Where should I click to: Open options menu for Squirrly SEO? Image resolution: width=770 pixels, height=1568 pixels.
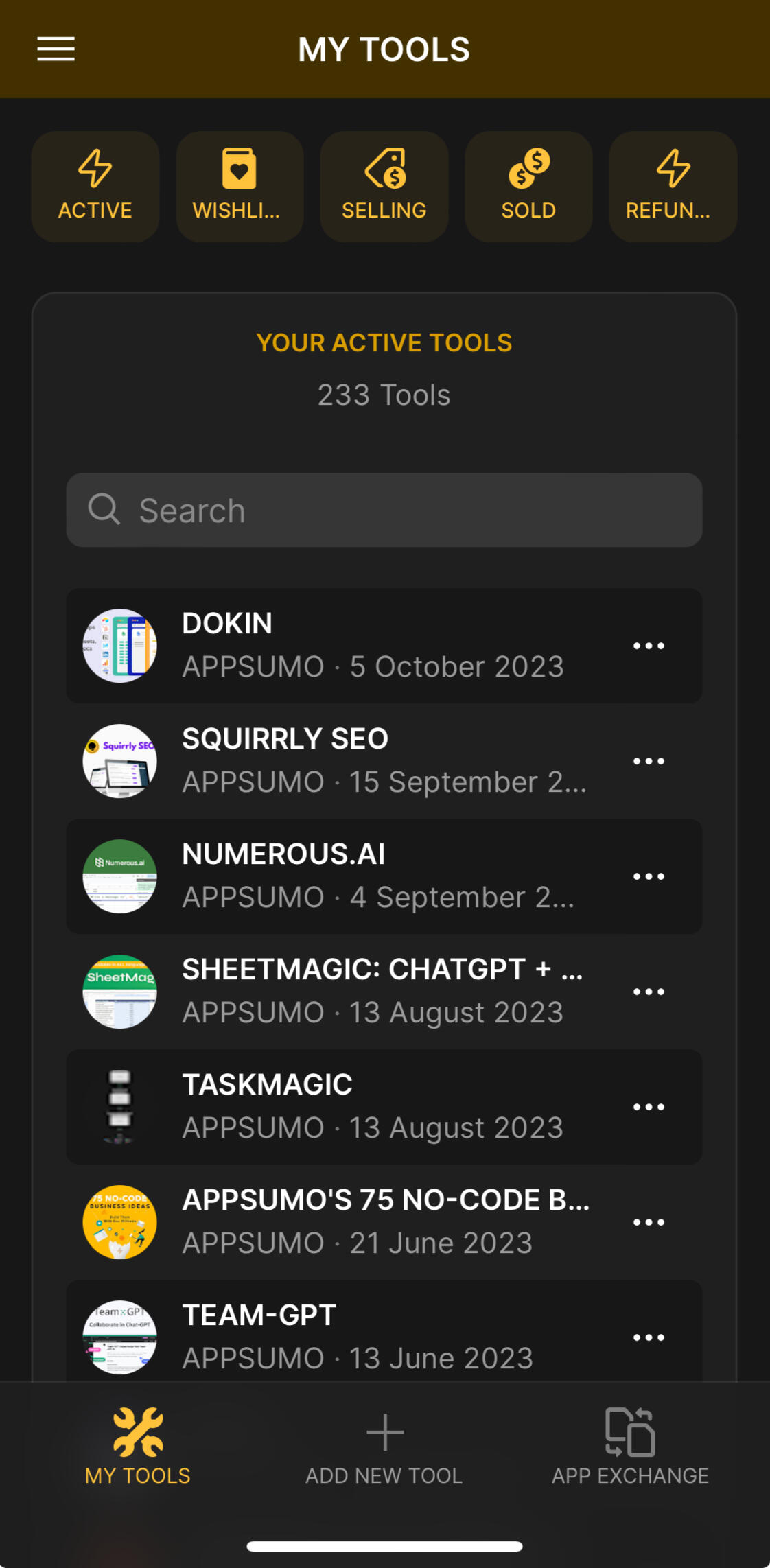tap(649, 761)
